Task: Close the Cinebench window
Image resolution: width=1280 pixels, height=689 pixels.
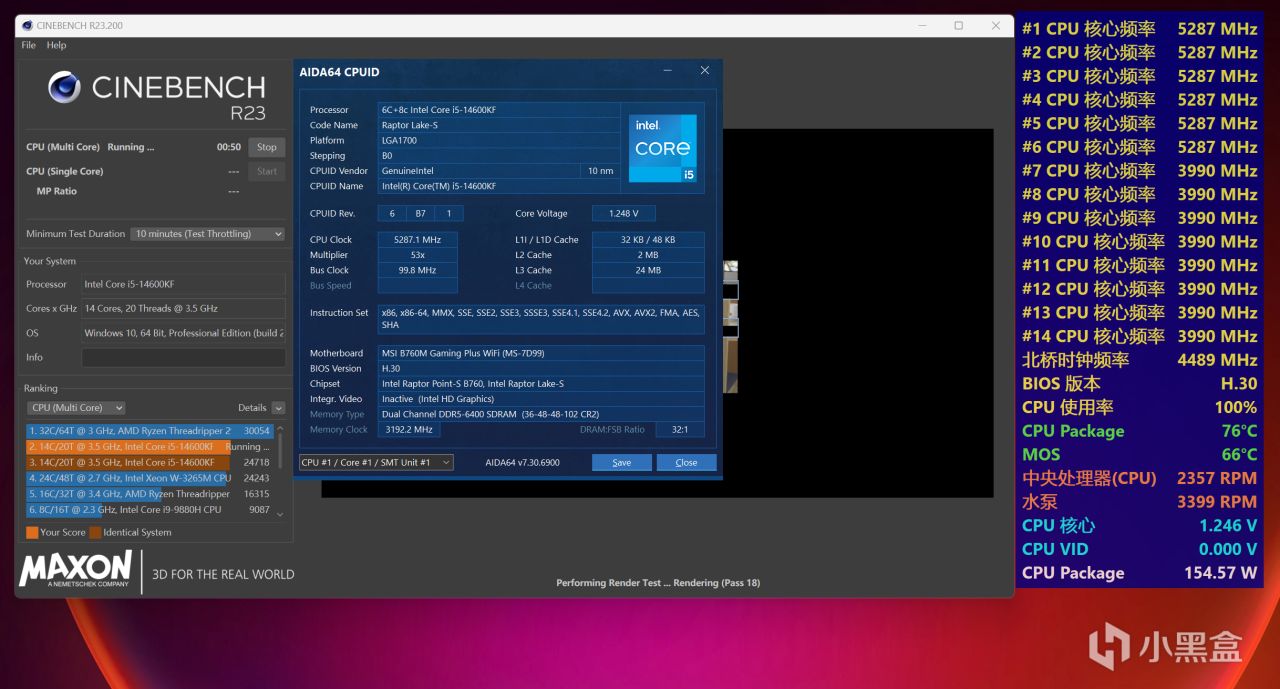Action: [996, 25]
